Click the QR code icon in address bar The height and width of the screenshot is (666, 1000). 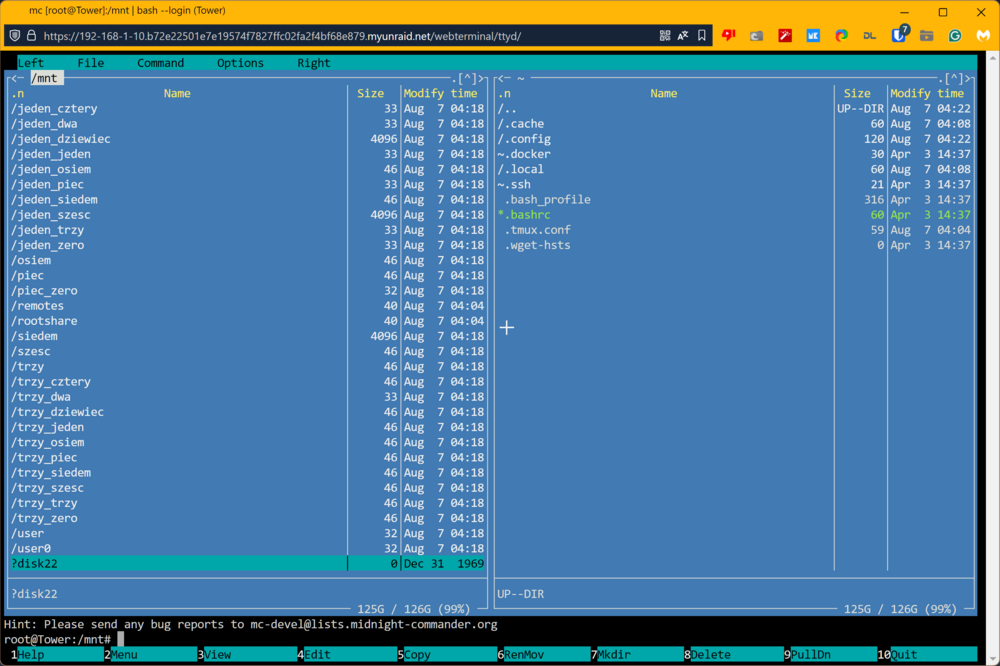tap(665, 36)
